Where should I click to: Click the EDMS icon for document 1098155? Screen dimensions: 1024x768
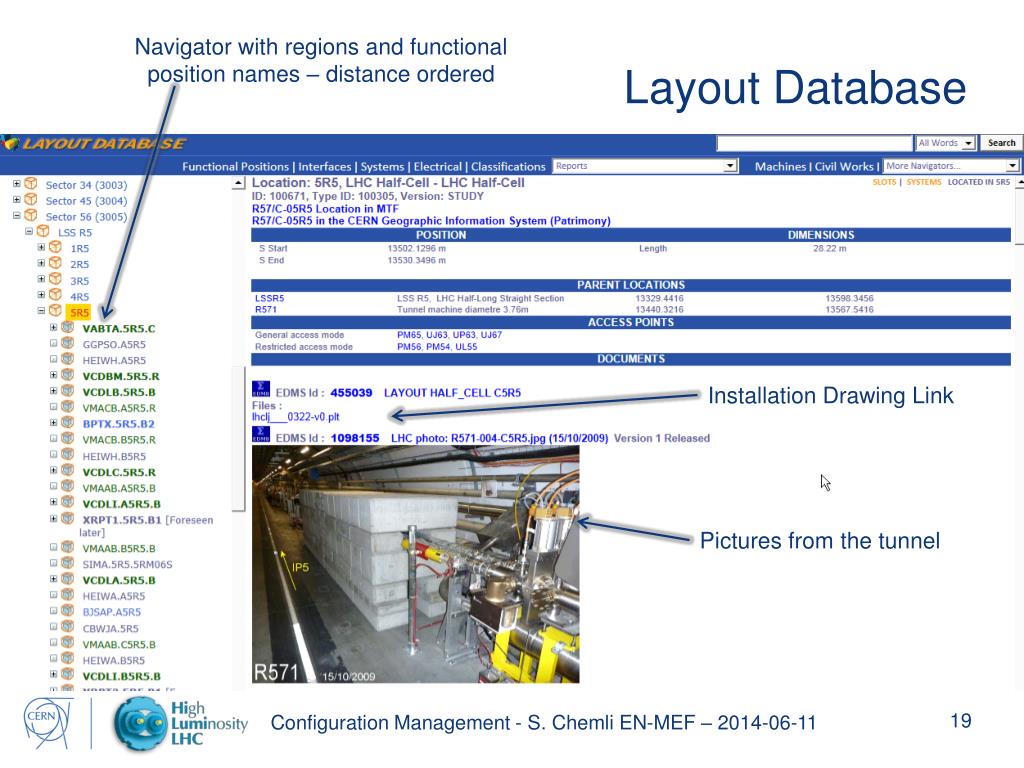point(261,435)
